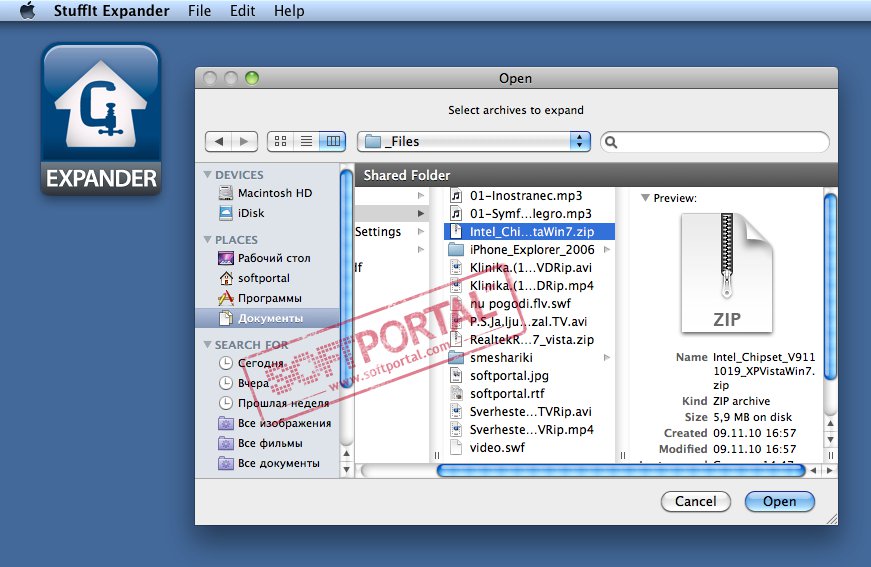Open the Все документы smart folder
The height and width of the screenshot is (567, 871).
tap(269, 463)
